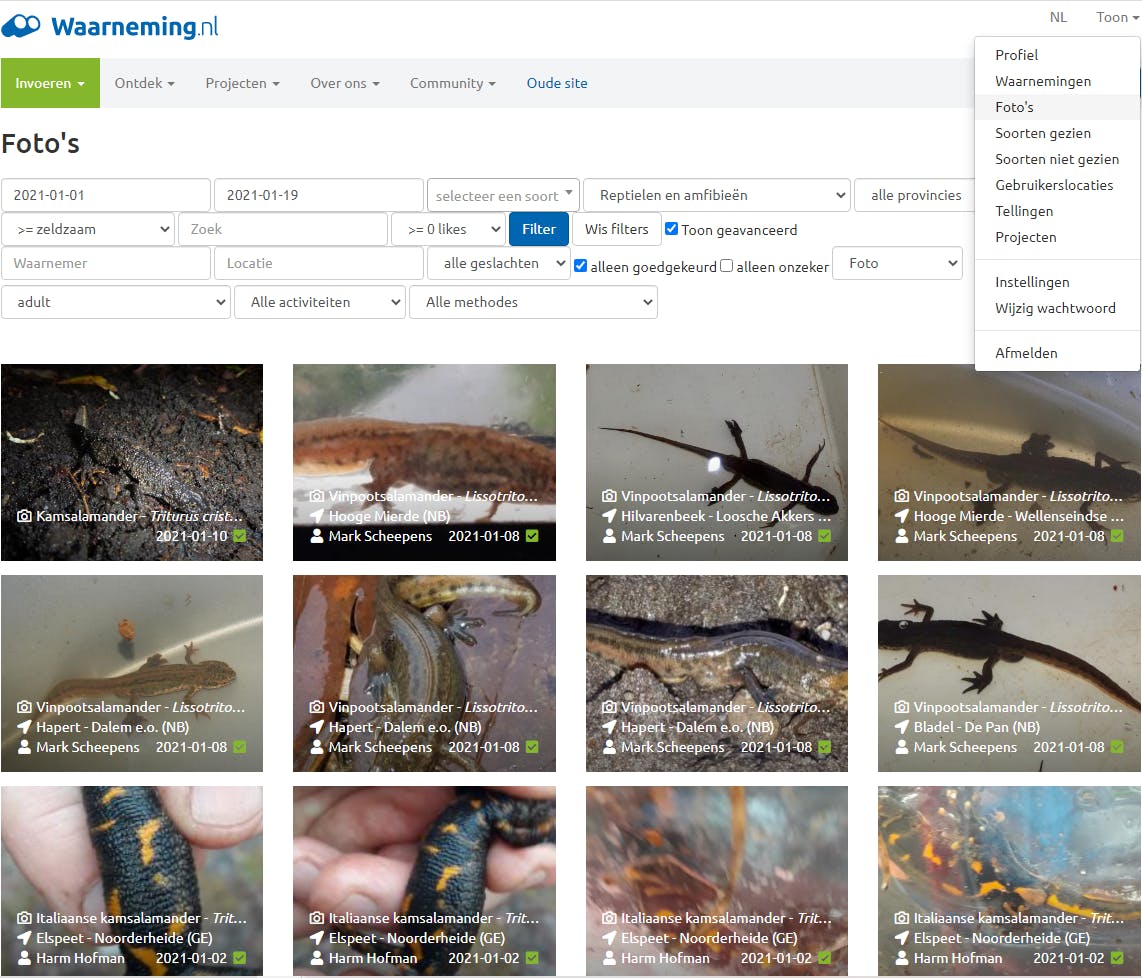Open the Kamsalamander photo thumbnail
Image resolution: width=1142 pixels, height=978 pixels.
click(x=132, y=462)
